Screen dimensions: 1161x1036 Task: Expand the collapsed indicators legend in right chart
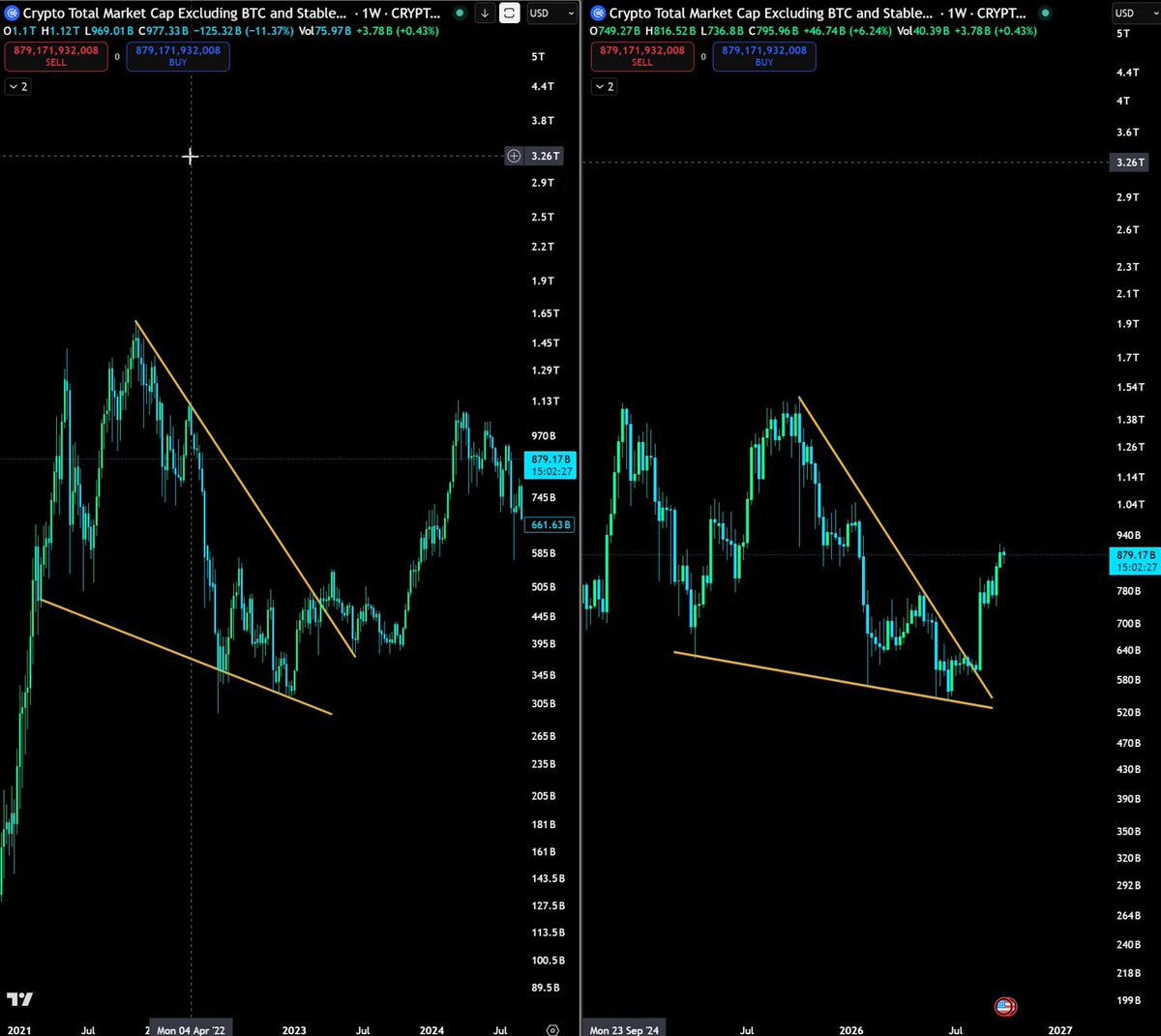pyautogui.click(x=605, y=87)
